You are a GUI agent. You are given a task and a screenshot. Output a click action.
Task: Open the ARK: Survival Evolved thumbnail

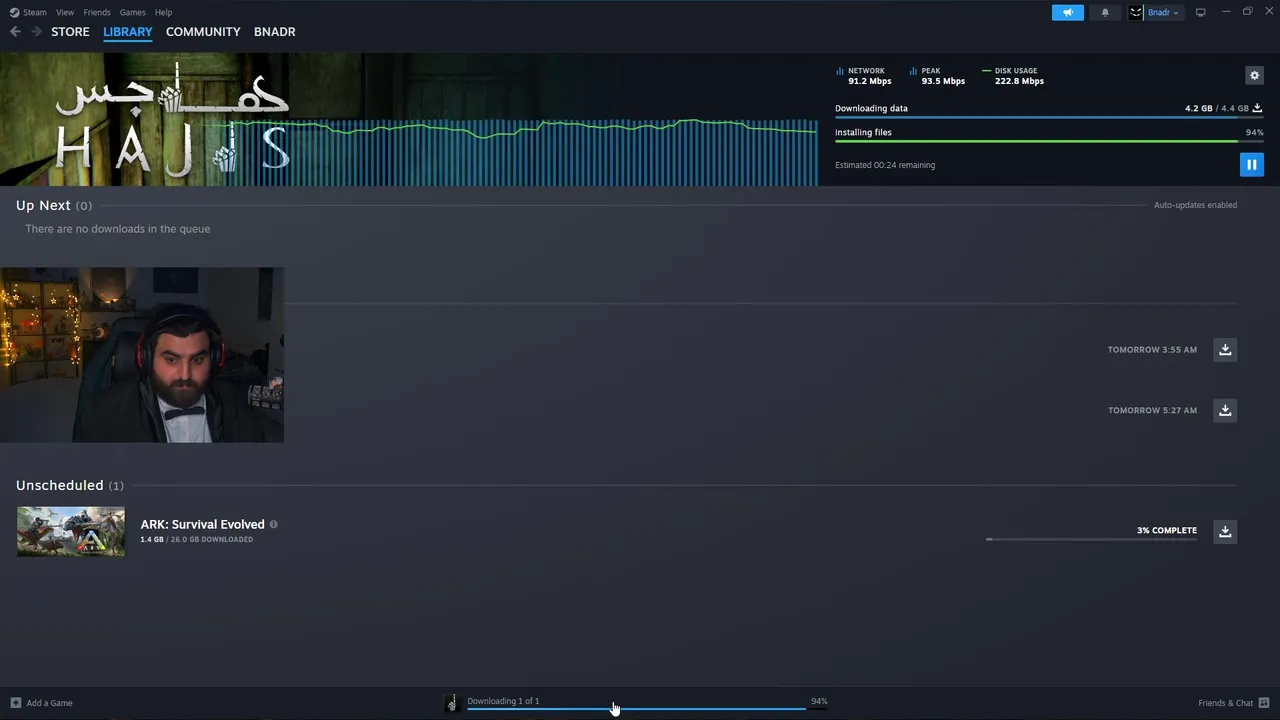(x=71, y=531)
